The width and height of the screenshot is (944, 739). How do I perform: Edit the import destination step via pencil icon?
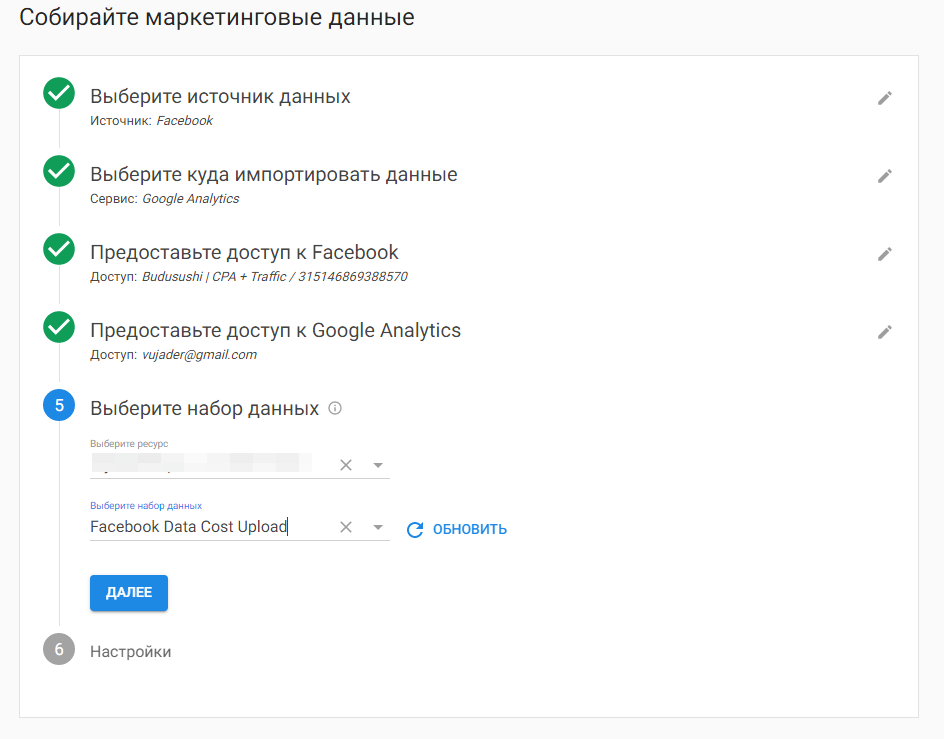pyautogui.click(x=884, y=176)
